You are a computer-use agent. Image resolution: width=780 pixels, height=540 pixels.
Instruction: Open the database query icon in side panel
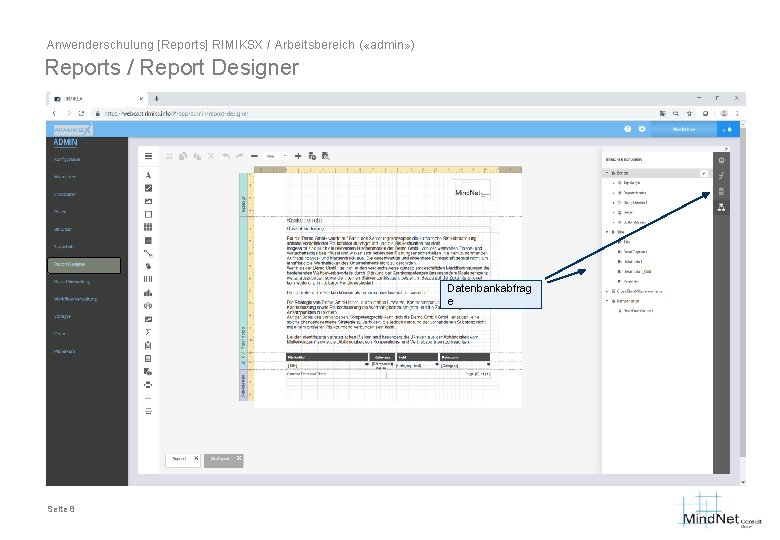coord(721,191)
